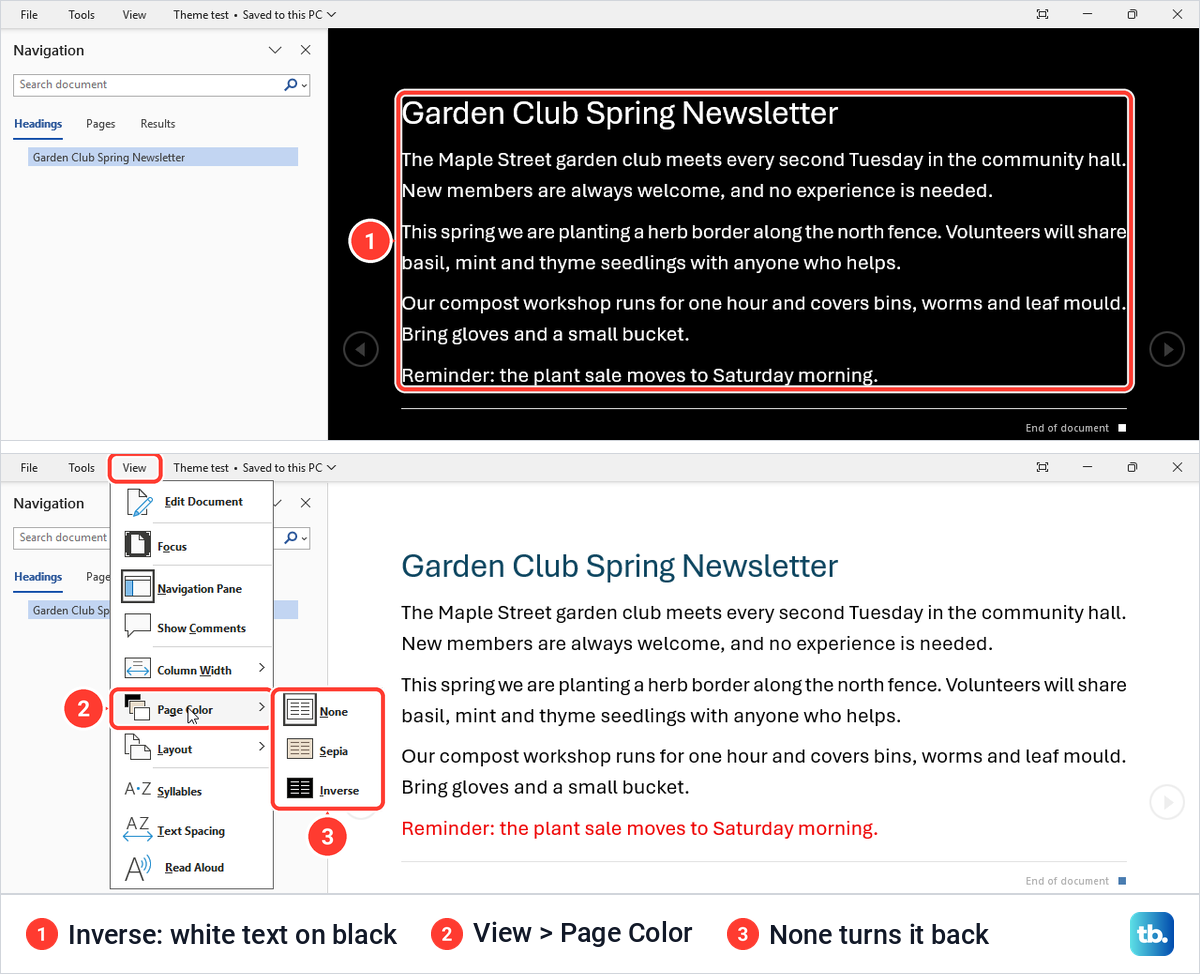Image resolution: width=1200 pixels, height=974 pixels.
Task: Select Garden Club heading entry in white-page Navigation pane
Action: point(69,610)
